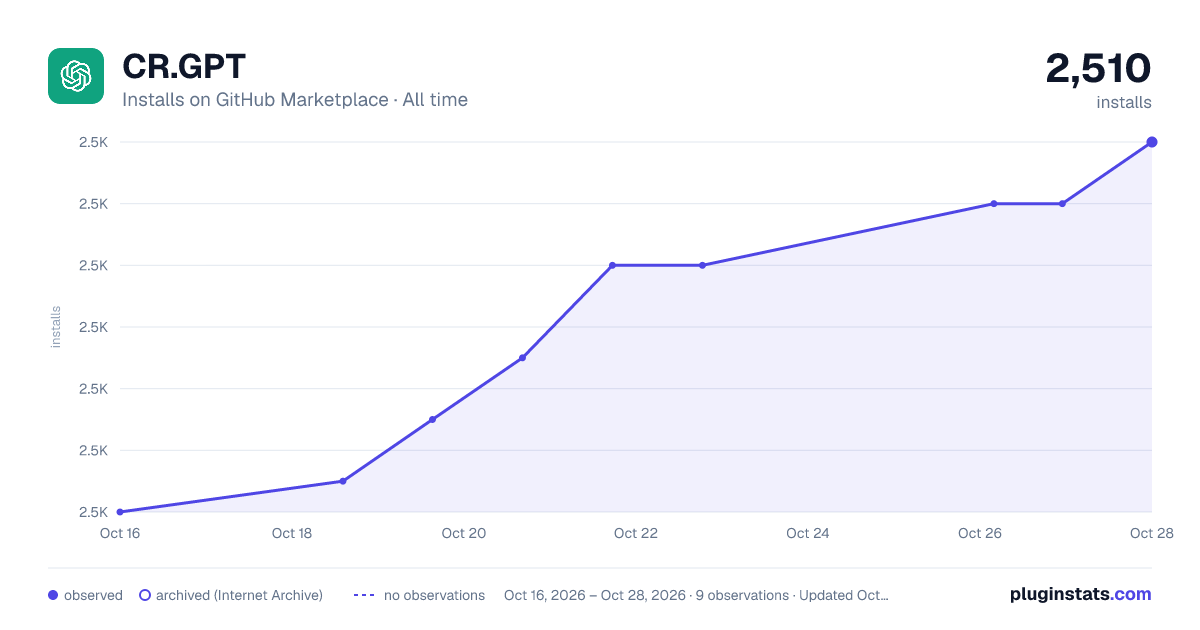Click the CR.GPT title heading
1200x630 pixels.
tap(184, 67)
